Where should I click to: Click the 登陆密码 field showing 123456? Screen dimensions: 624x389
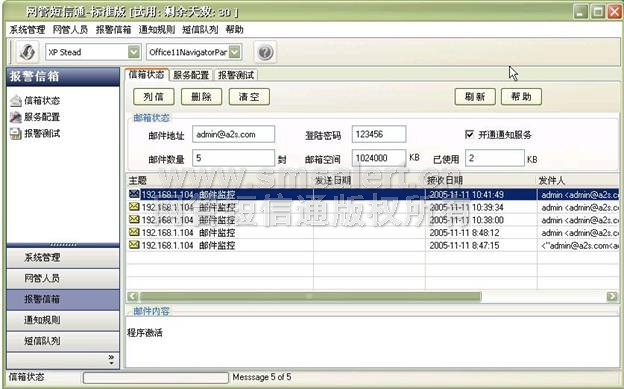coord(379,134)
